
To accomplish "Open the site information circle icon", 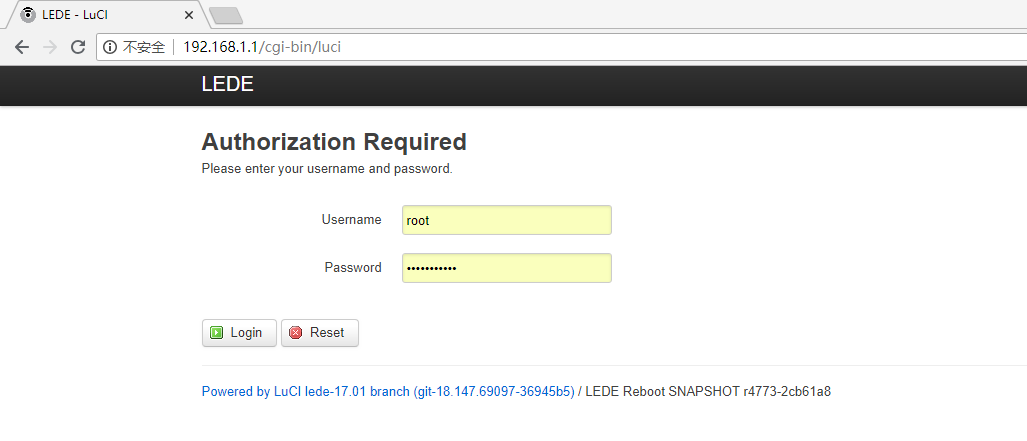I will (x=110, y=47).
